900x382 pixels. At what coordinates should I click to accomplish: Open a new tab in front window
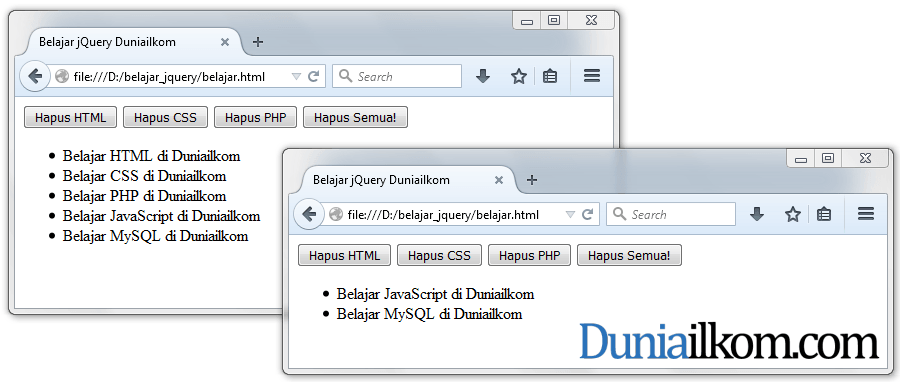tap(532, 180)
